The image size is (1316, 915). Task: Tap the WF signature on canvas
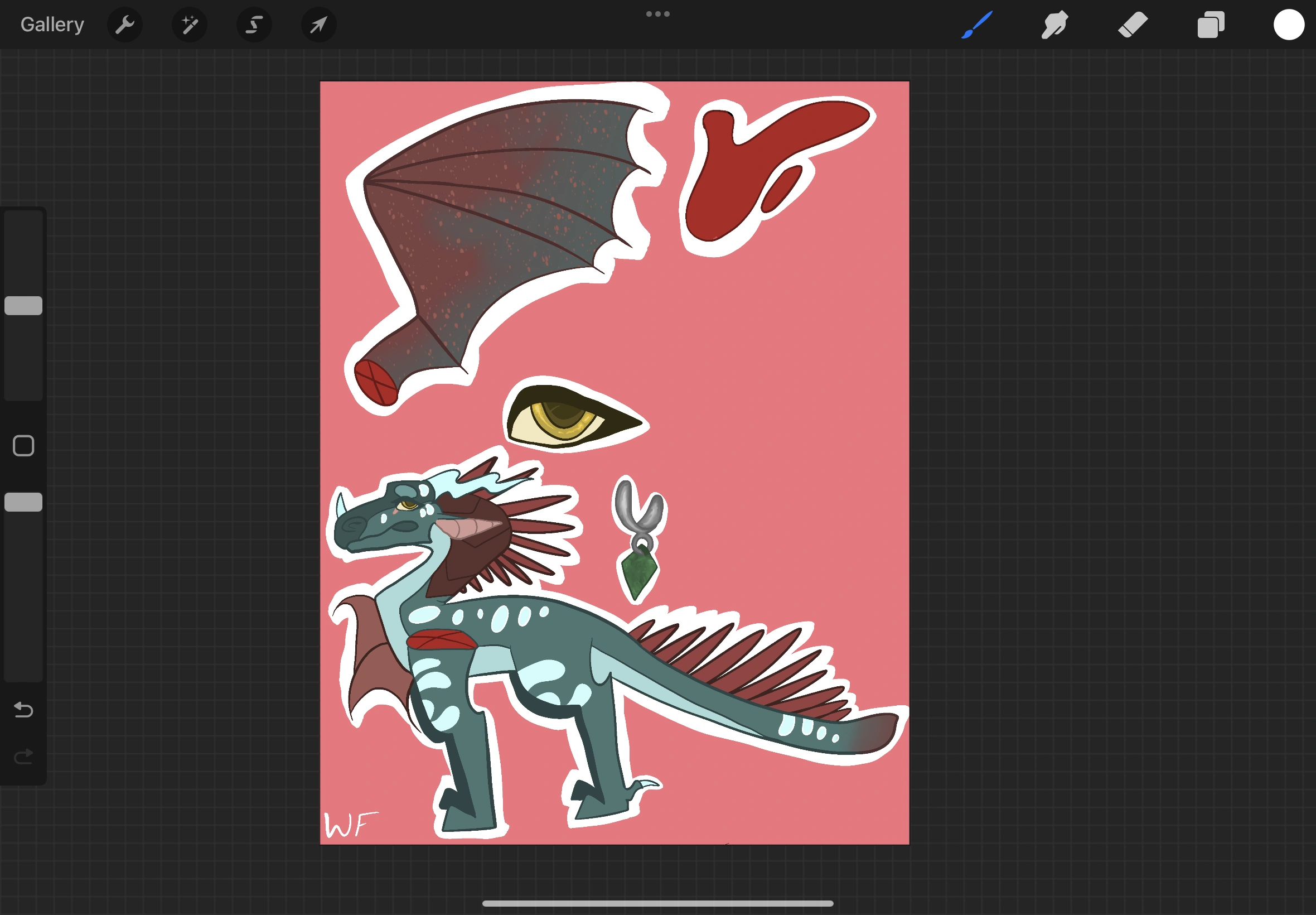pos(351,825)
